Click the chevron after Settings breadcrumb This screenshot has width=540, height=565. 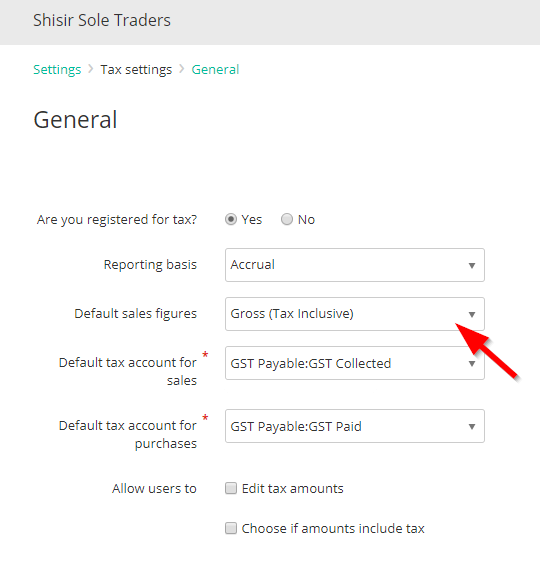pyautogui.click(x=91, y=68)
